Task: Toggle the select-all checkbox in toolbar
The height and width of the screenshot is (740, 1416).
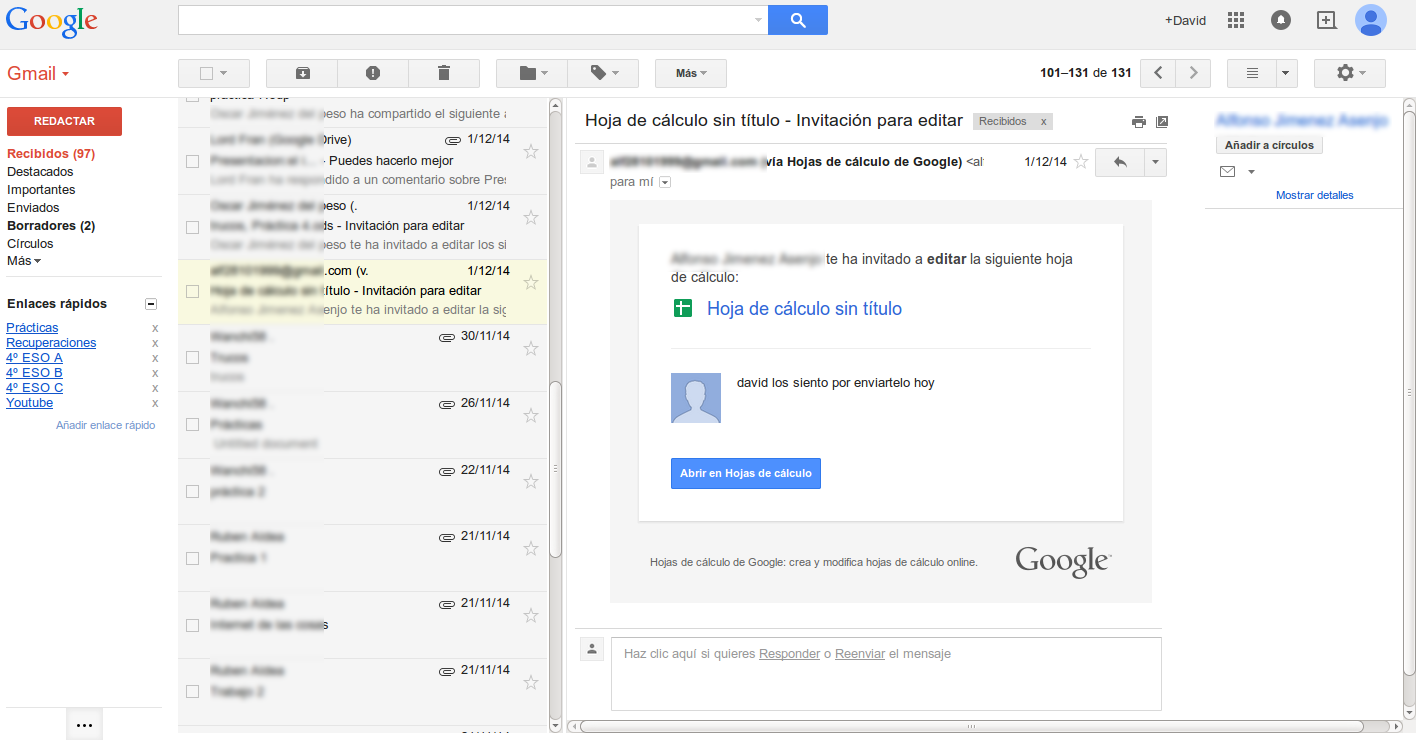Action: tap(206, 73)
